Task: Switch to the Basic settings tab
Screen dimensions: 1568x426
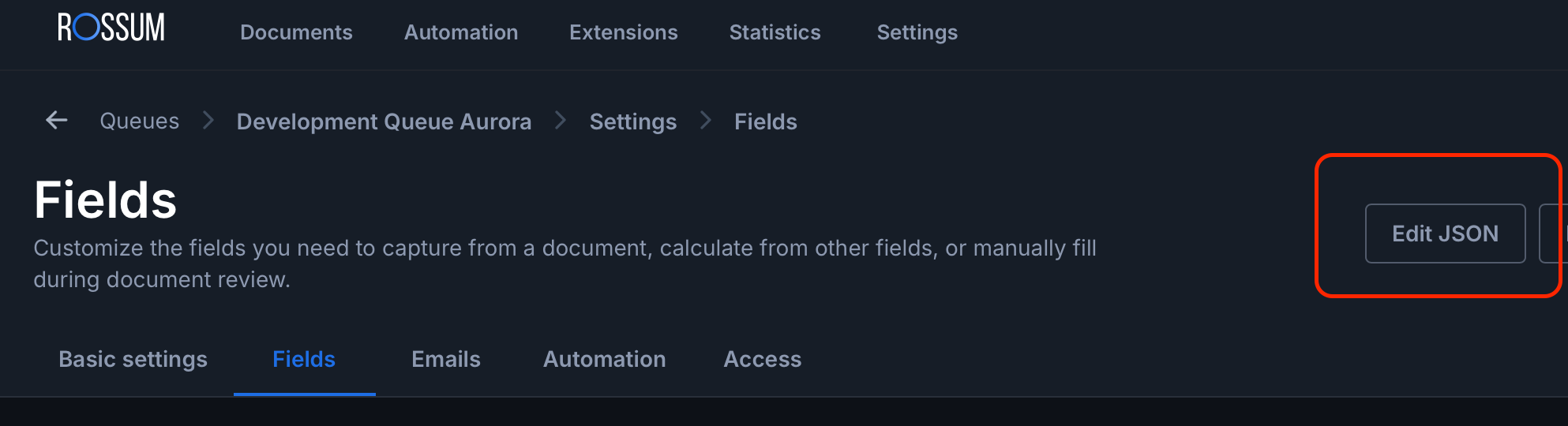Action: pos(133,360)
